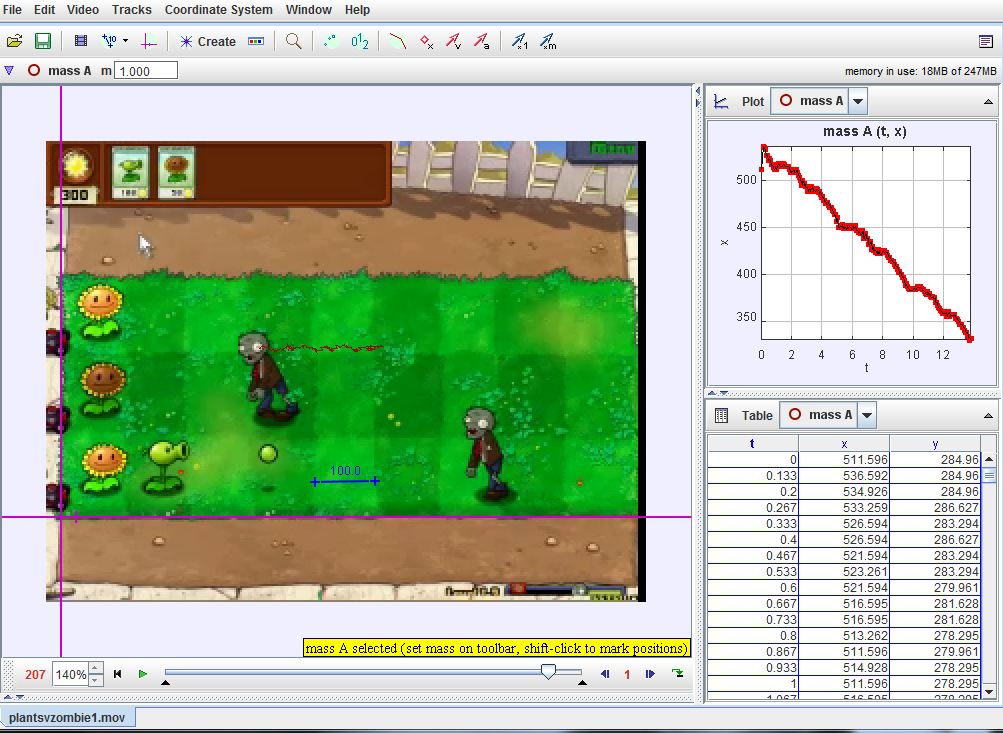Click the purple triangle track selector
1003x733 pixels.
[x=9, y=70]
